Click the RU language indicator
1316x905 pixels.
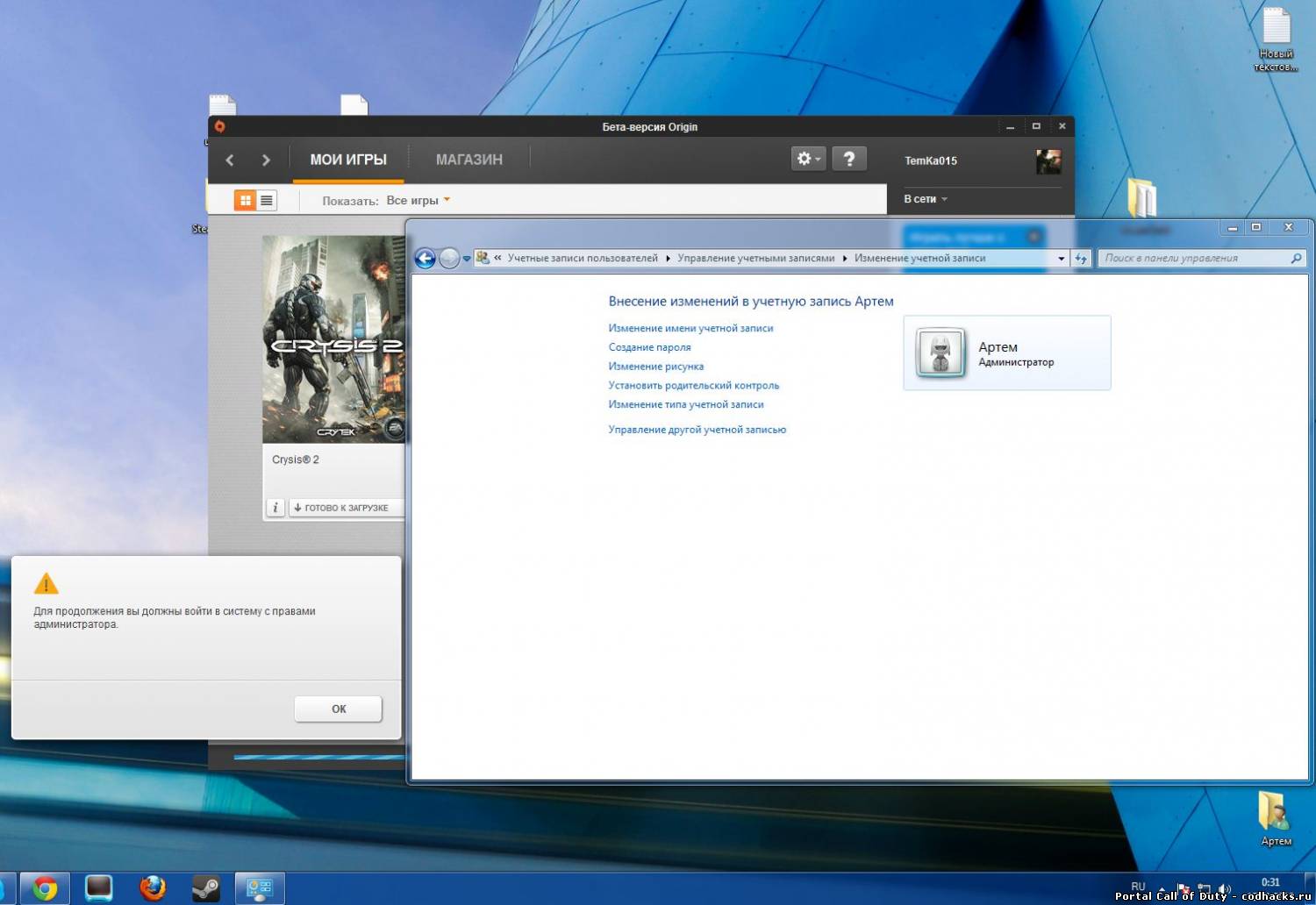point(1138,886)
